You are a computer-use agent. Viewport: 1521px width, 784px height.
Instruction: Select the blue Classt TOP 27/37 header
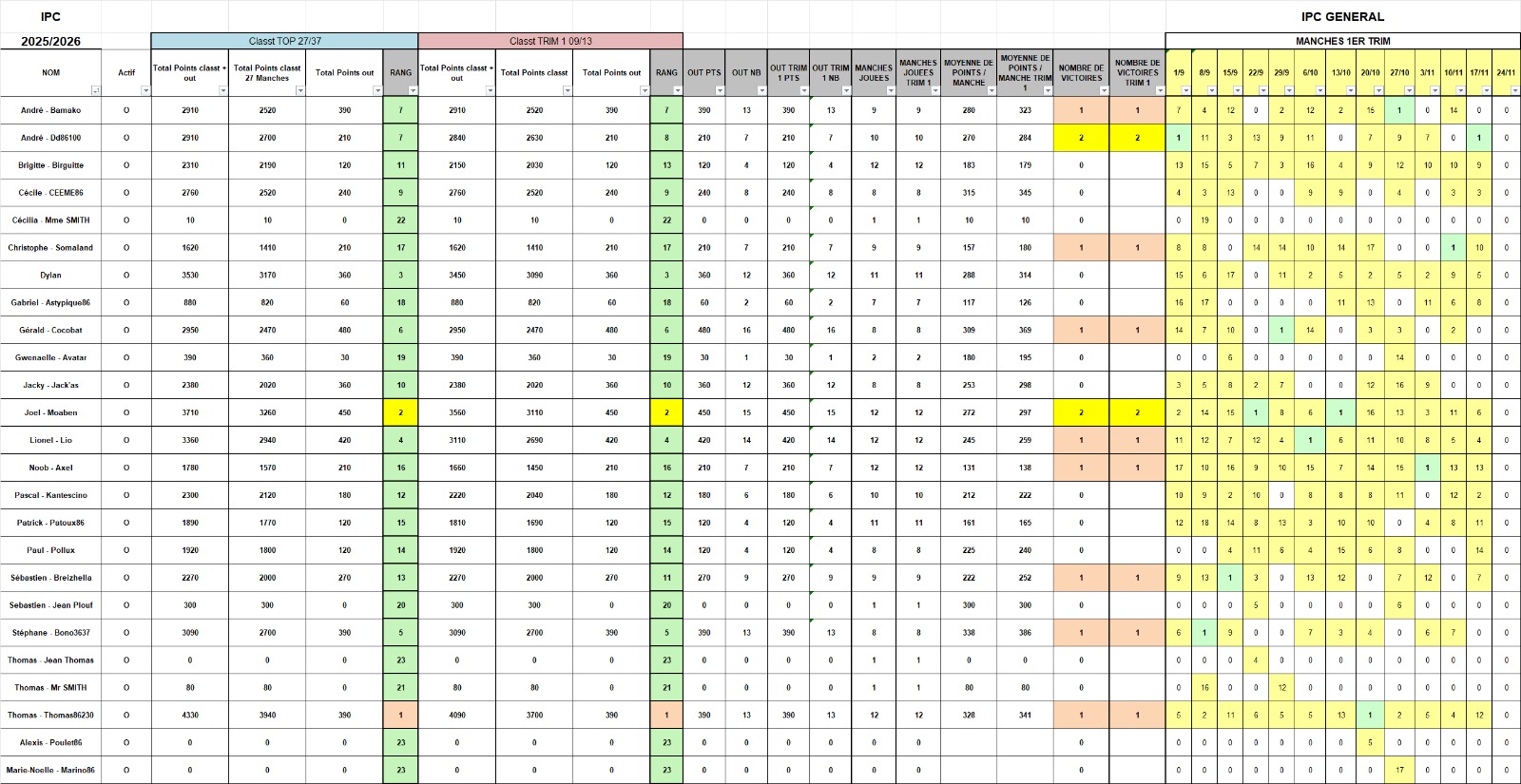point(284,41)
